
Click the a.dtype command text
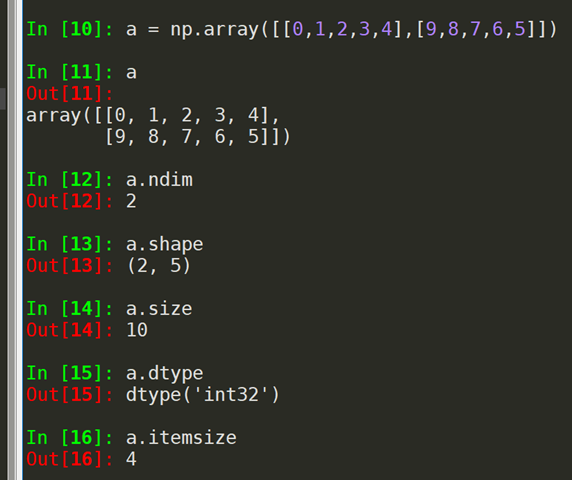pos(165,374)
